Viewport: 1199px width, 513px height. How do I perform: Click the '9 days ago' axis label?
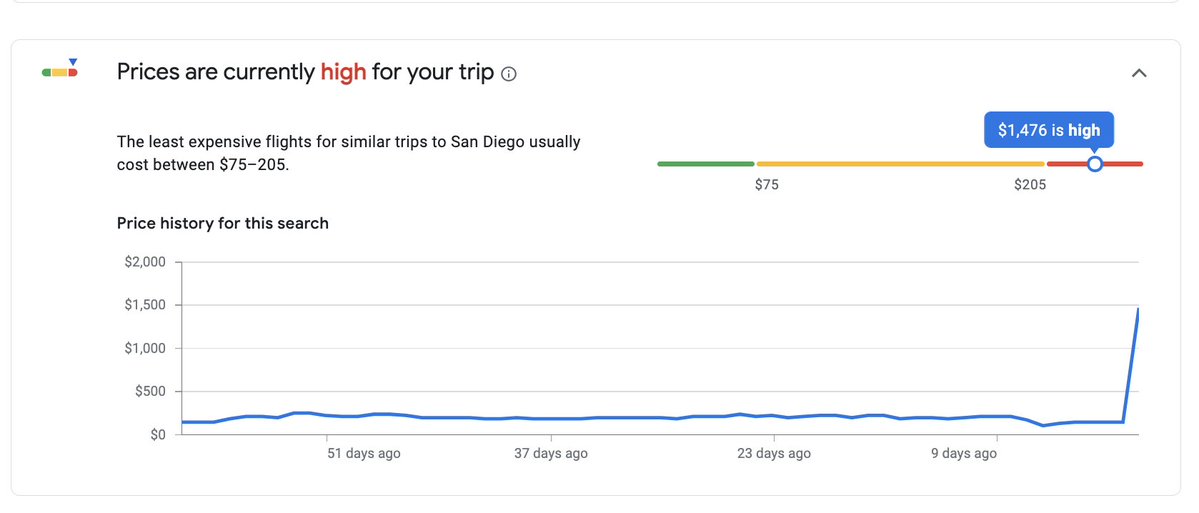963,453
